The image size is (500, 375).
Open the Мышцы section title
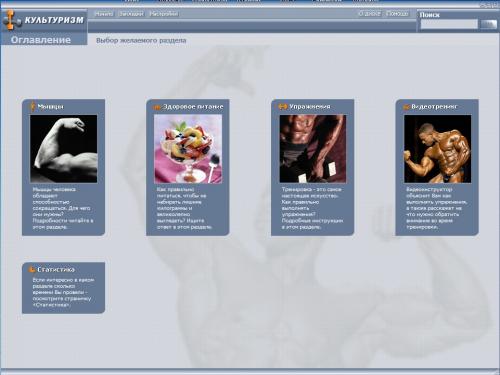[50, 107]
